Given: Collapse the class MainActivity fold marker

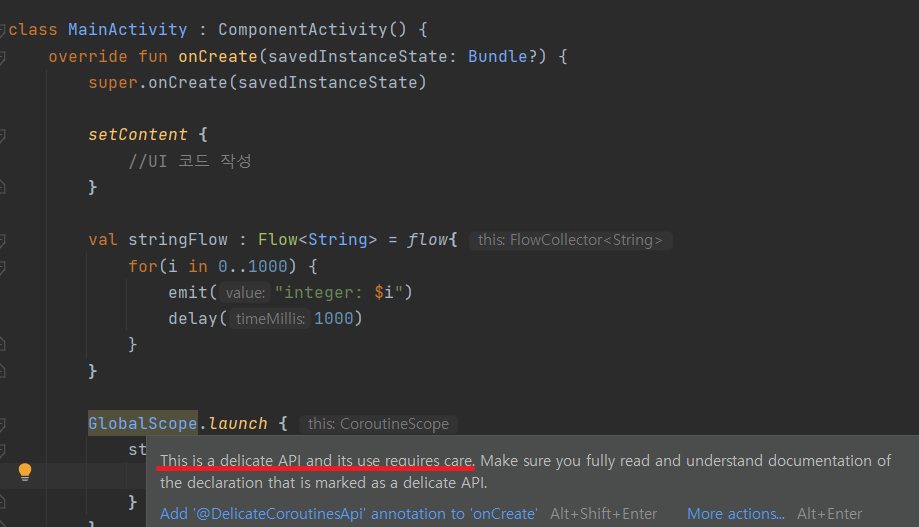Looking at the screenshot, I should coord(2,30).
